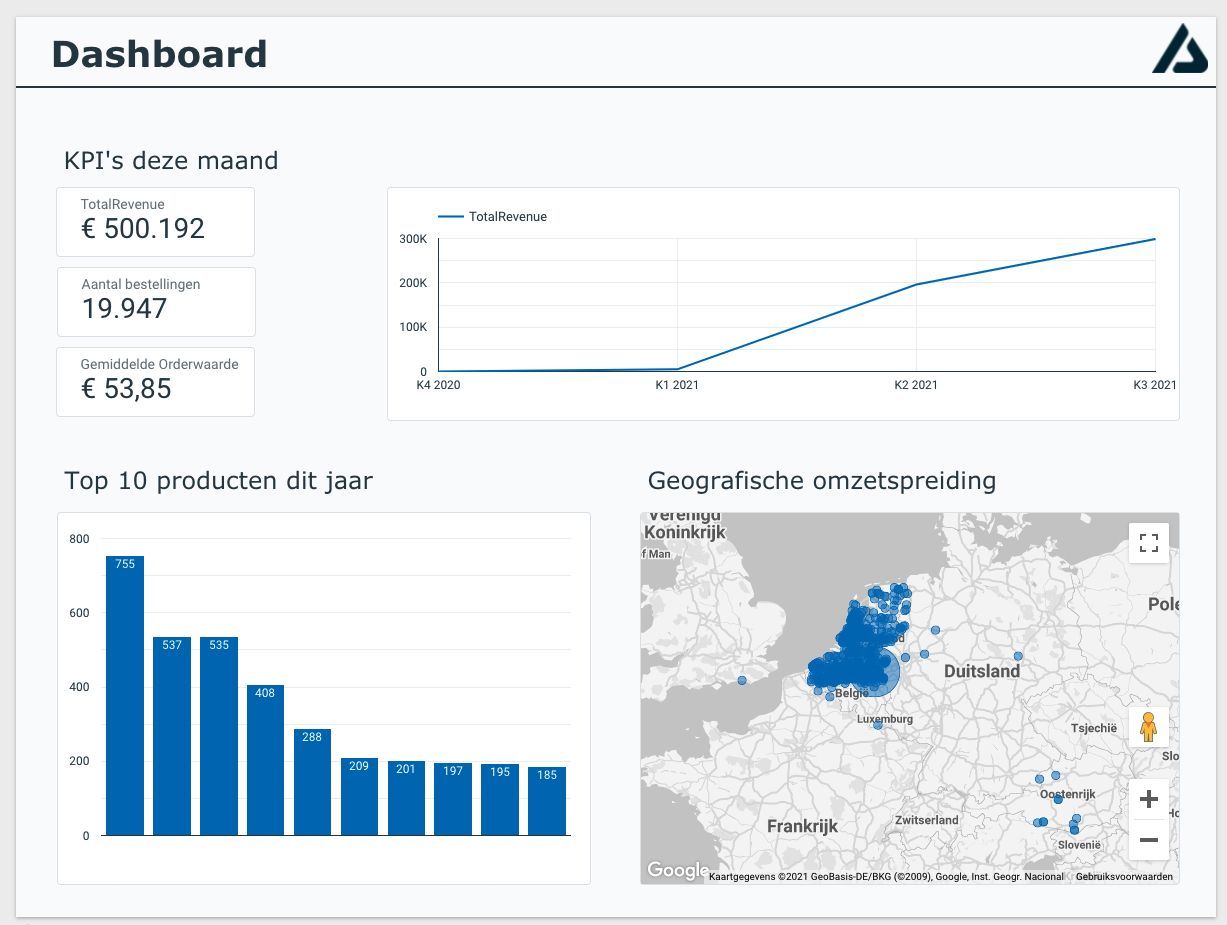Click the K3 2021 axis label
The height and width of the screenshot is (925, 1227).
pyautogui.click(x=1156, y=384)
